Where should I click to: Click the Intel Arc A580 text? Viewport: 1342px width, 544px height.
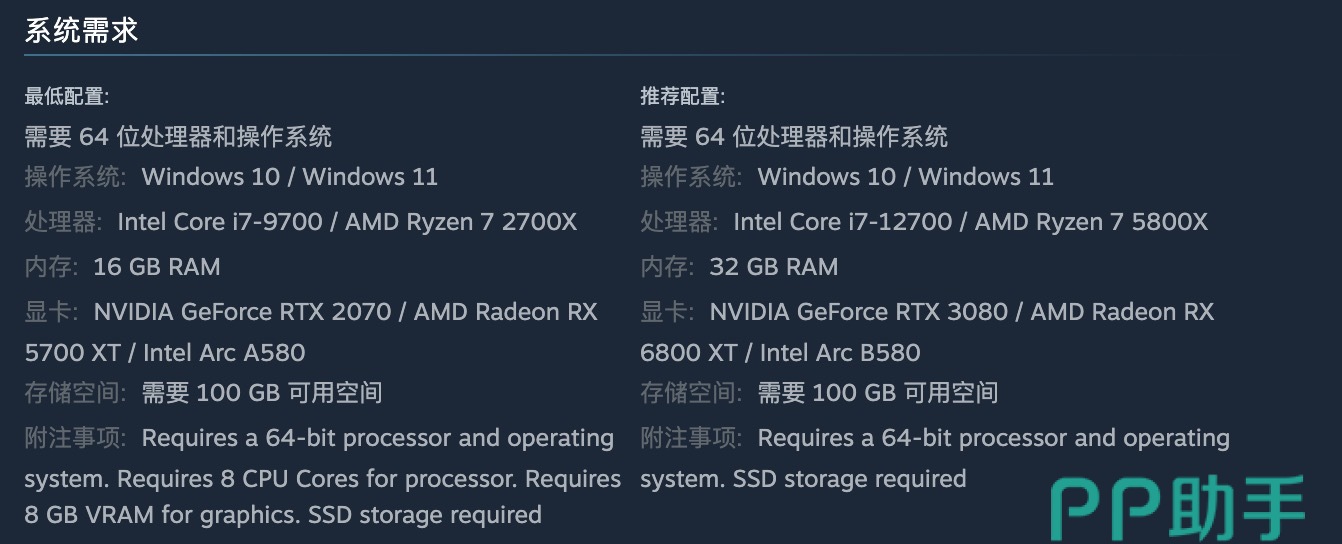point(224,352)
